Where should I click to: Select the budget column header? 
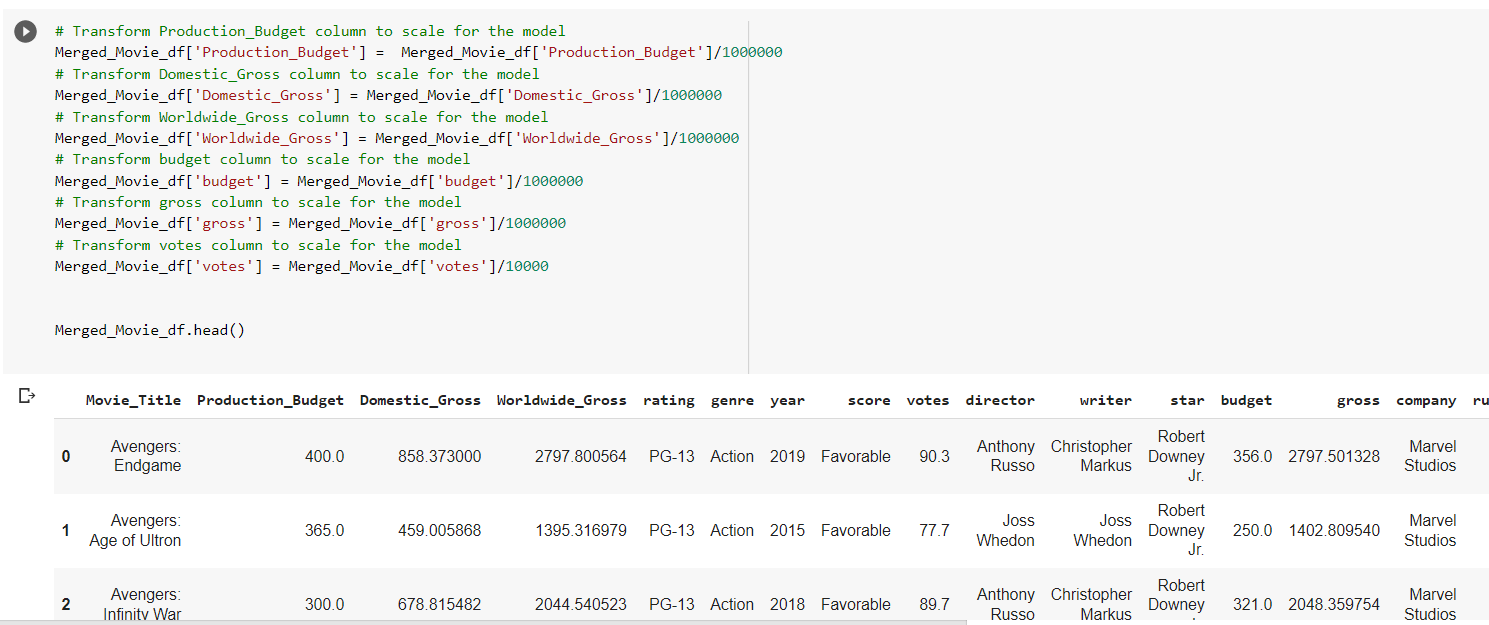tap(1246, 400)
